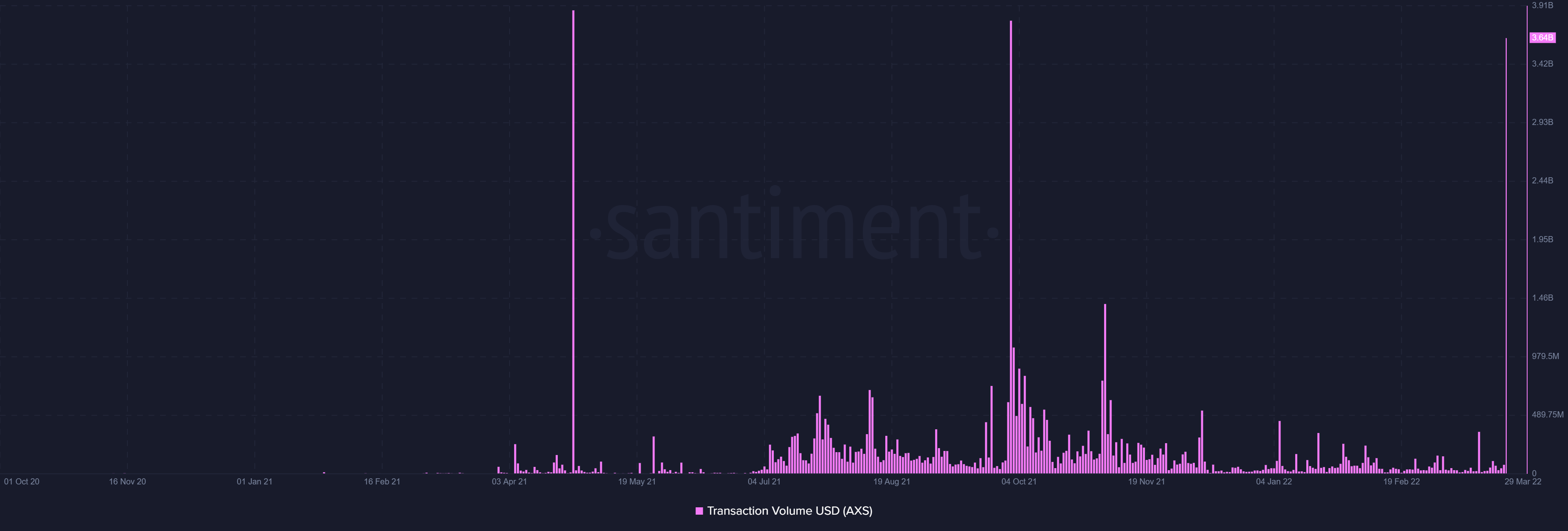The height and width of the screenshot is (531, 1568).
Task: Click the 3.91B y-axis label
Action: click(1542, 5)
